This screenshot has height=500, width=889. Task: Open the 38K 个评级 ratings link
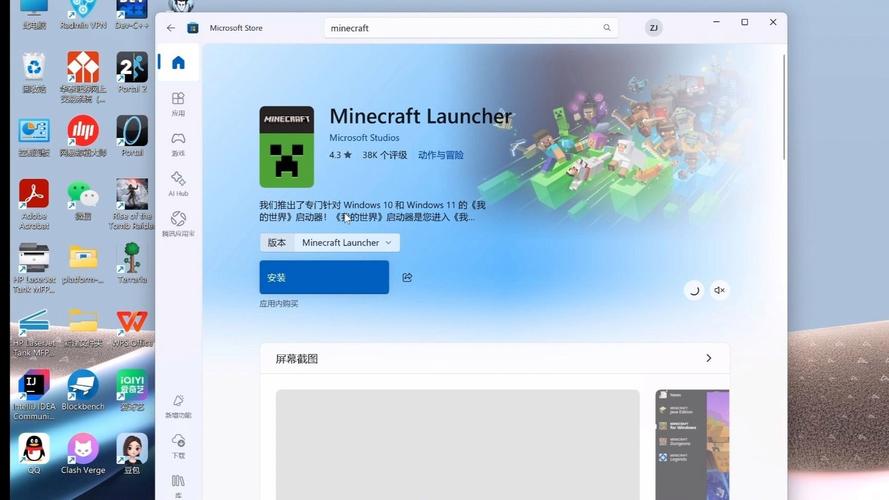pyautogui.click(x=384, y=155)
